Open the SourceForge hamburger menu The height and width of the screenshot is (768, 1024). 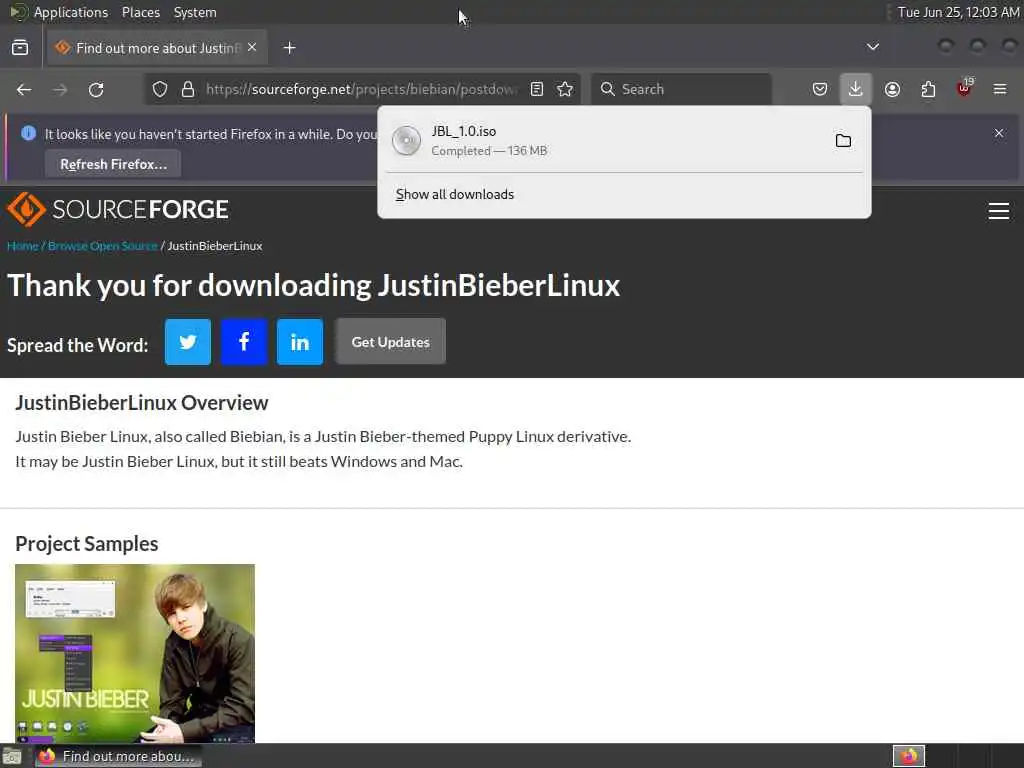(x=999, y=210)
